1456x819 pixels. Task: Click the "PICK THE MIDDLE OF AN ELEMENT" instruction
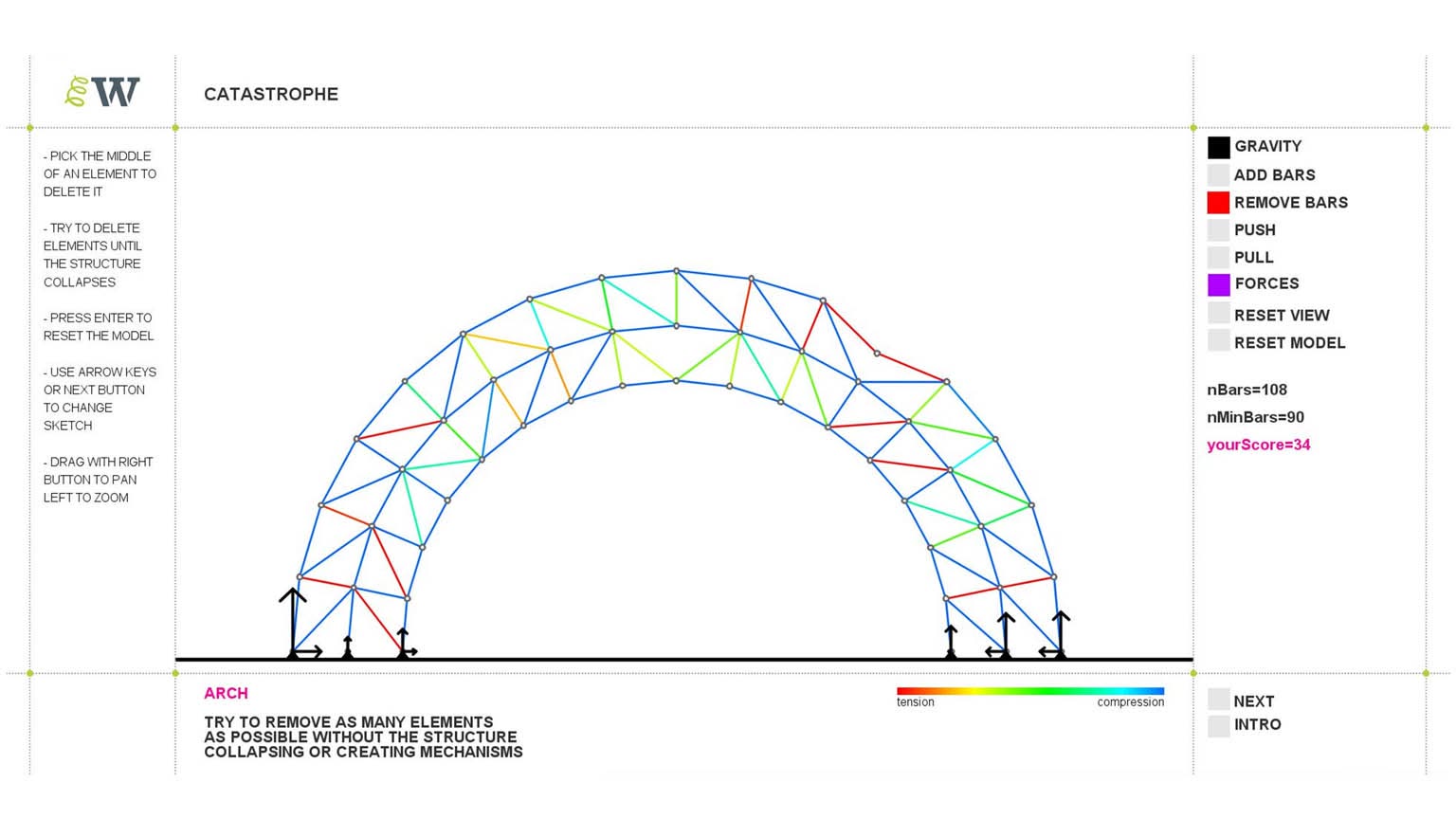tap(100, 173)
